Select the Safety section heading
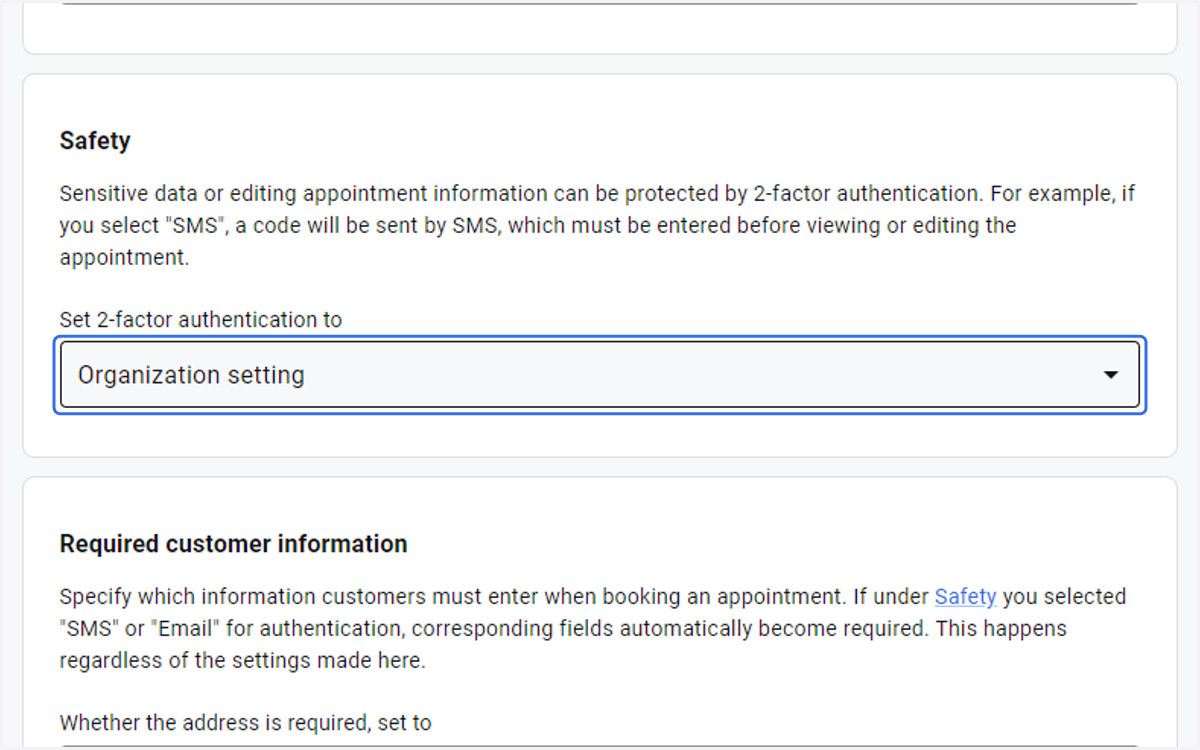This screenshot has width=1200, height=750. pos(95,141)
